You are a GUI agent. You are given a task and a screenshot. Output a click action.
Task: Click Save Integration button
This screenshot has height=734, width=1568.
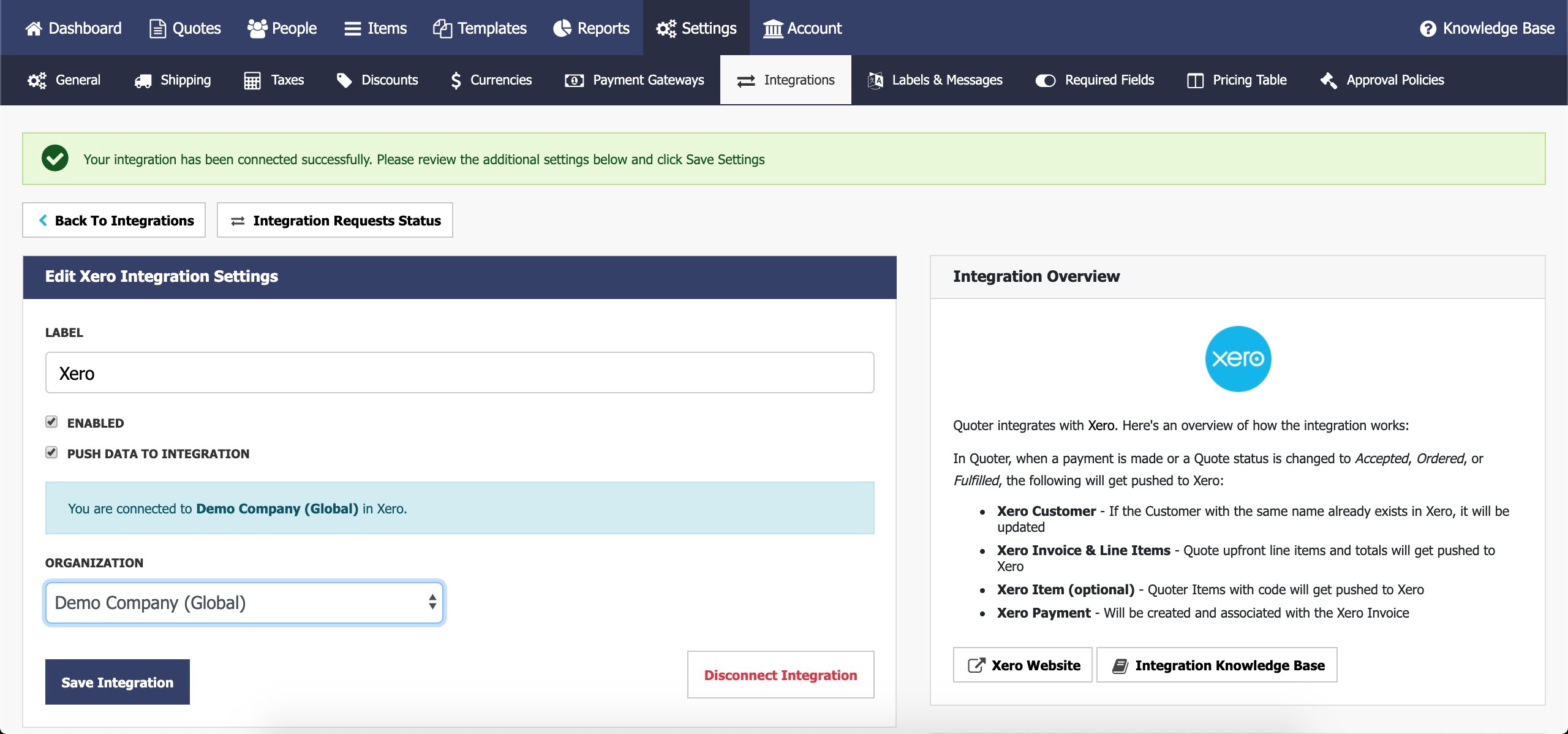click(117, 682)
